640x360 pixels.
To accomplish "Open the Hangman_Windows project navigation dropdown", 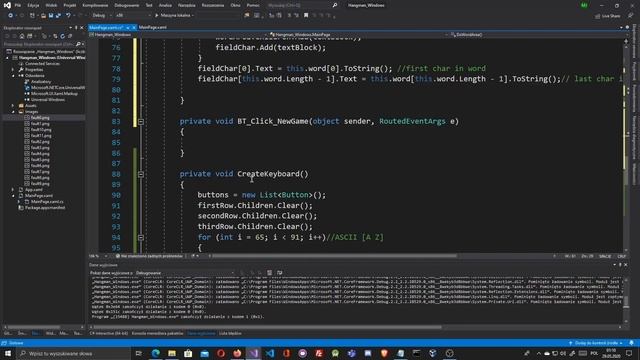I will (x=178, y=35).
